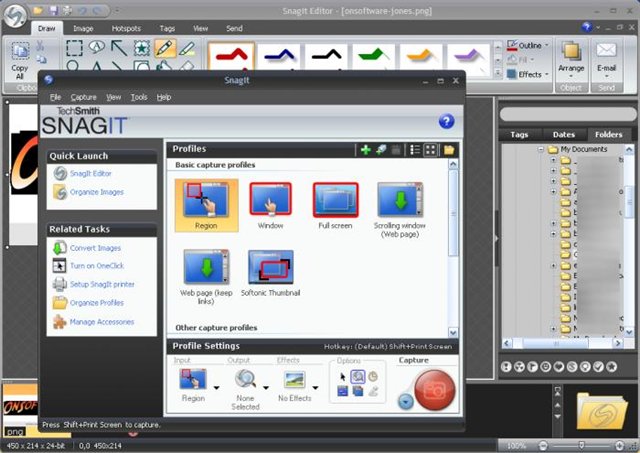Image resolution: width=640 pixels, height=453 pixels.
Task: Open the Arrange dropdown in Editor
Action: [x=571, y=60]
